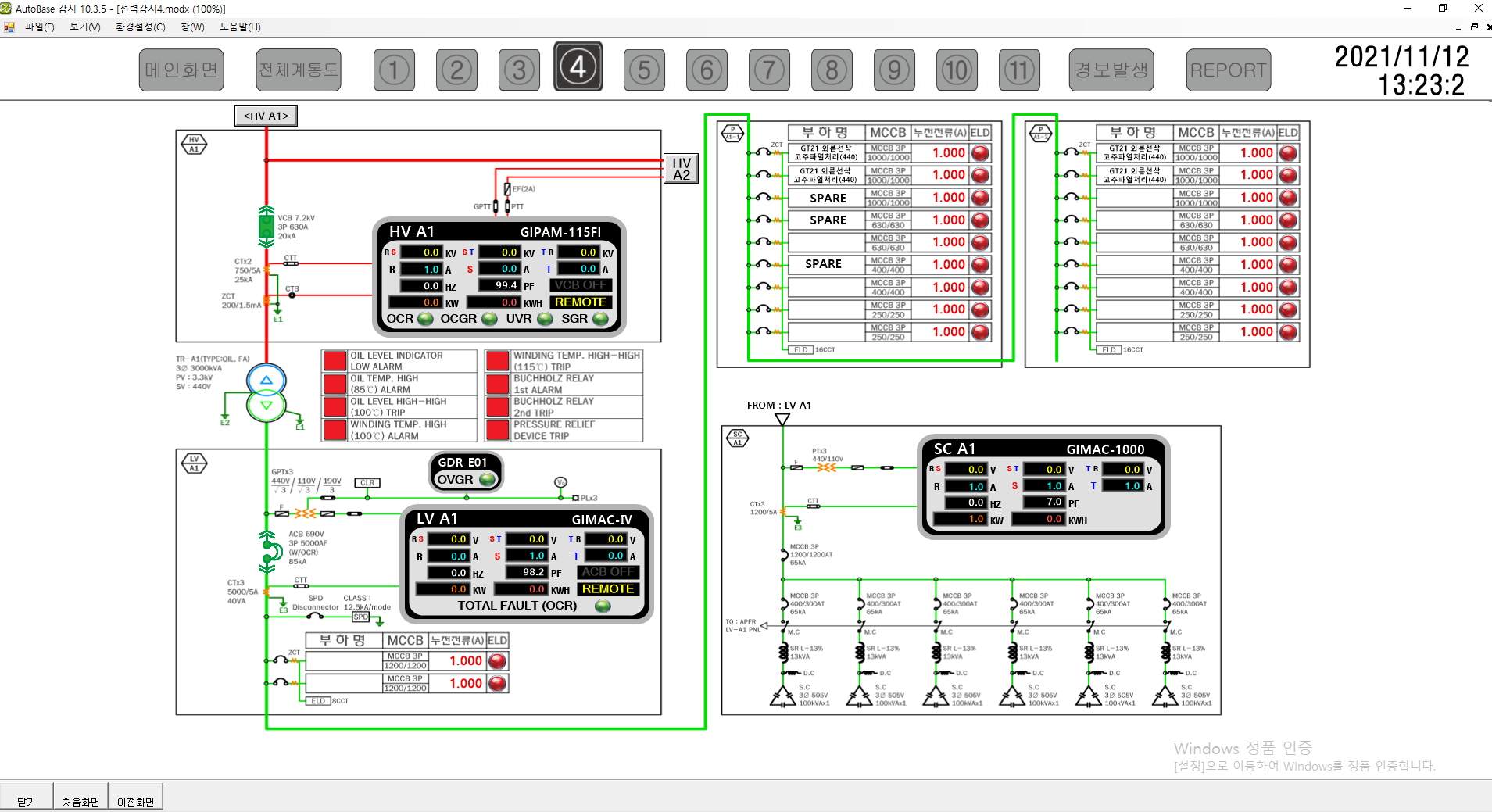Click the VCB OFF status in HV A1

(x=581, y=285)
